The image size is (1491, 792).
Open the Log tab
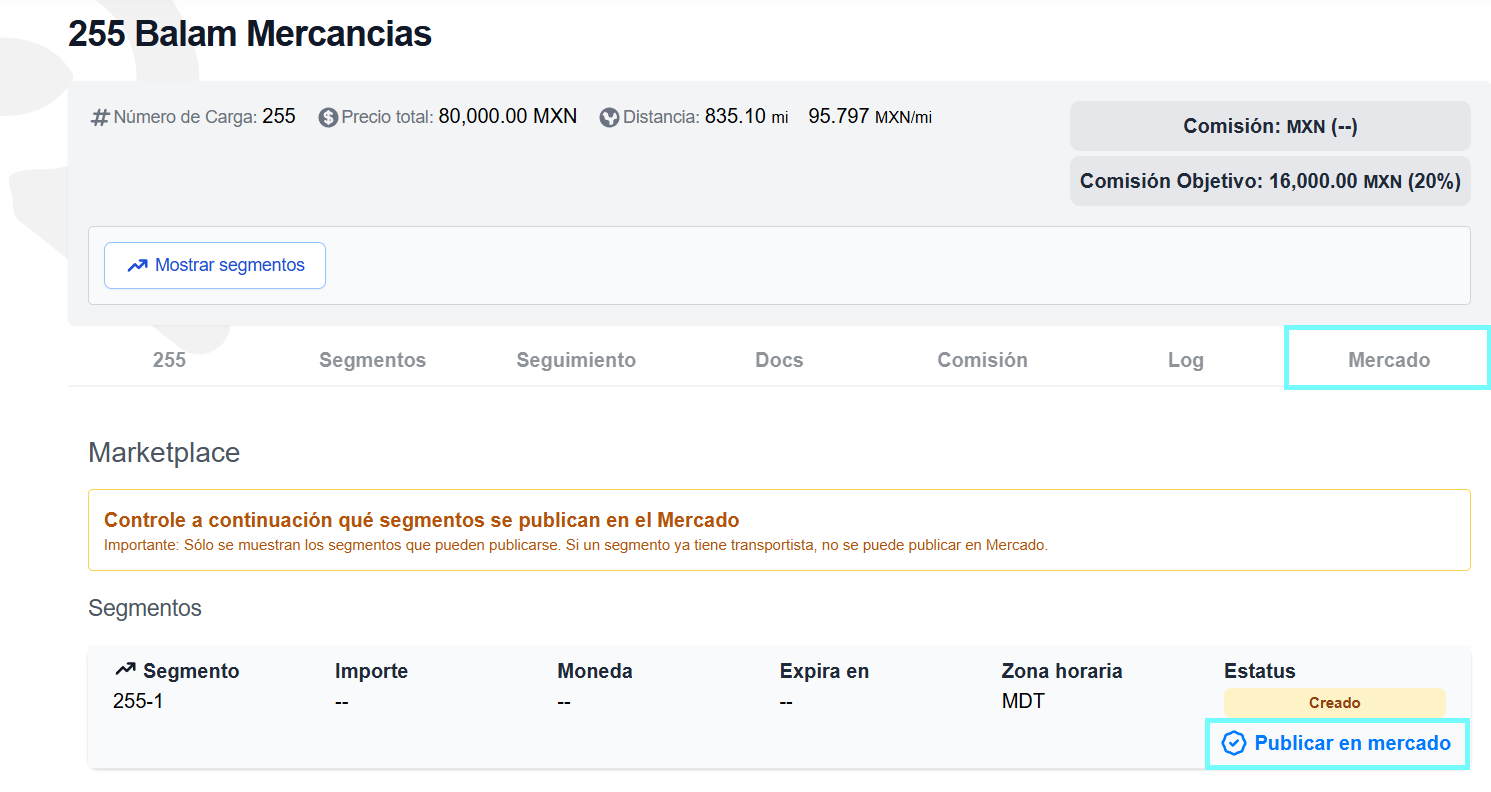point(1185,360)
